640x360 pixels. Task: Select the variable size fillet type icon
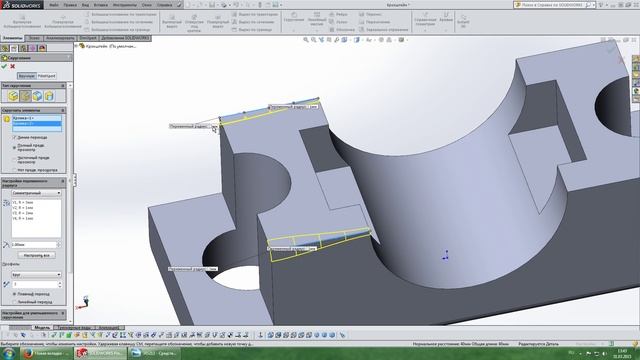(x=25, y=96)
